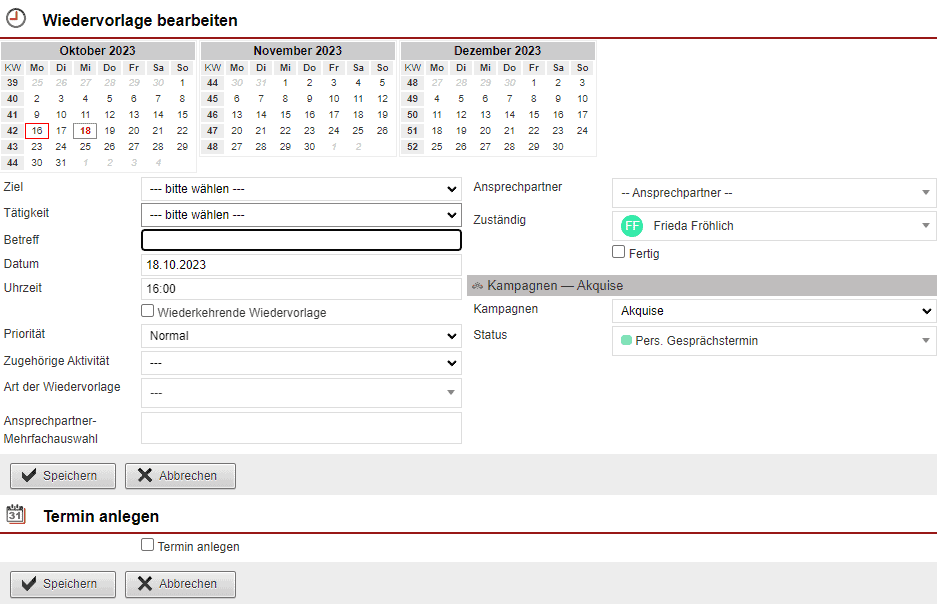Click into the Betreff text field
Viewport: 937px width, 604px height.
301,240
